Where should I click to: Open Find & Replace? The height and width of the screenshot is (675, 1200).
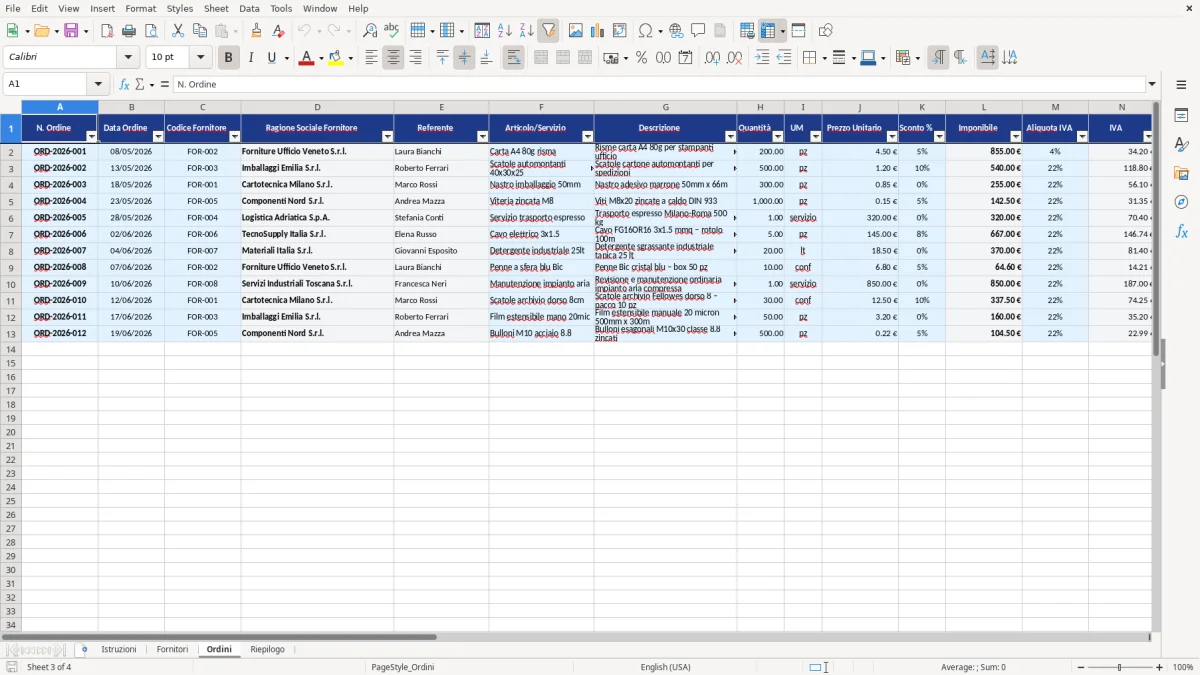pyautogui.click(x=370, y=31)
